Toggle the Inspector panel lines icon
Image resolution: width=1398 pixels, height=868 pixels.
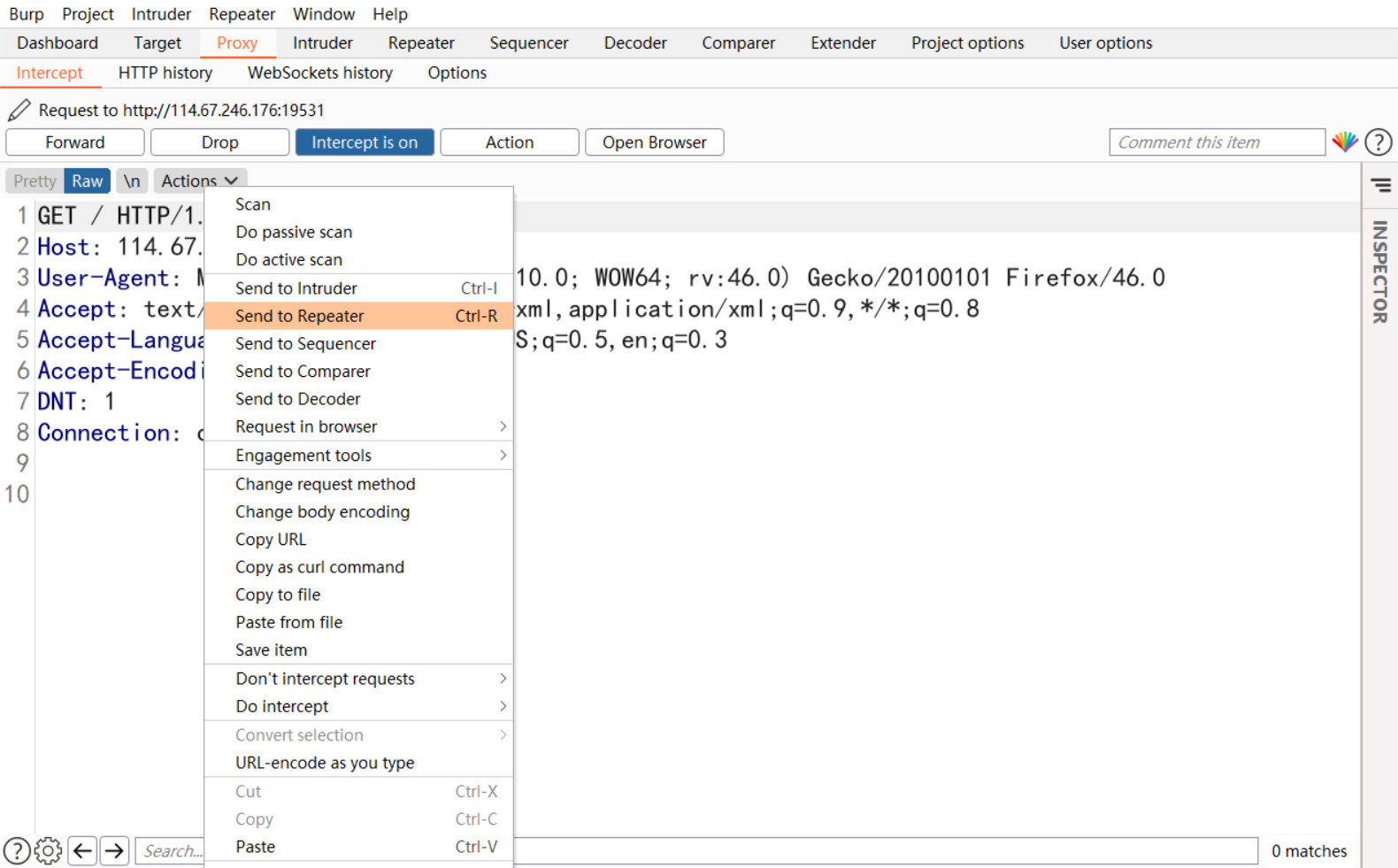[x=1381, y=185]
